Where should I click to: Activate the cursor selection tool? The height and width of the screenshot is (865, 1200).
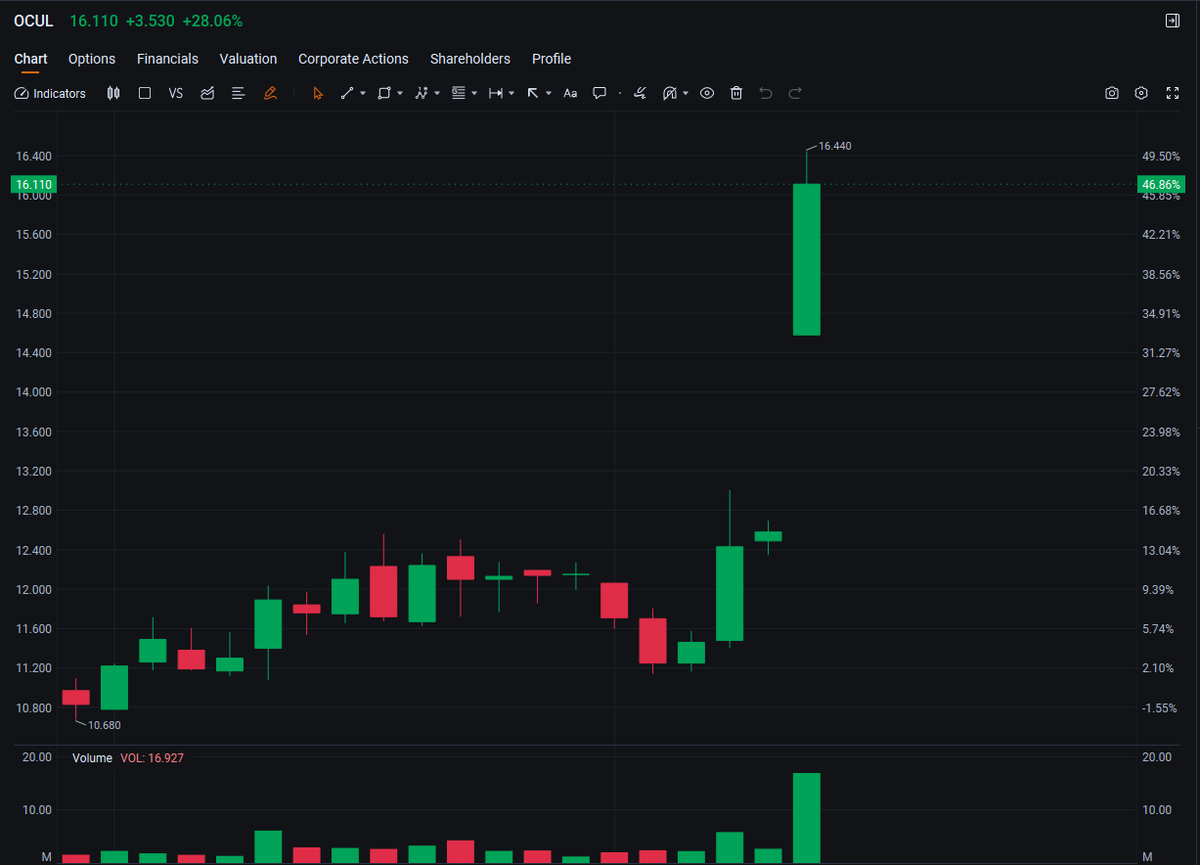click(317, 93)
